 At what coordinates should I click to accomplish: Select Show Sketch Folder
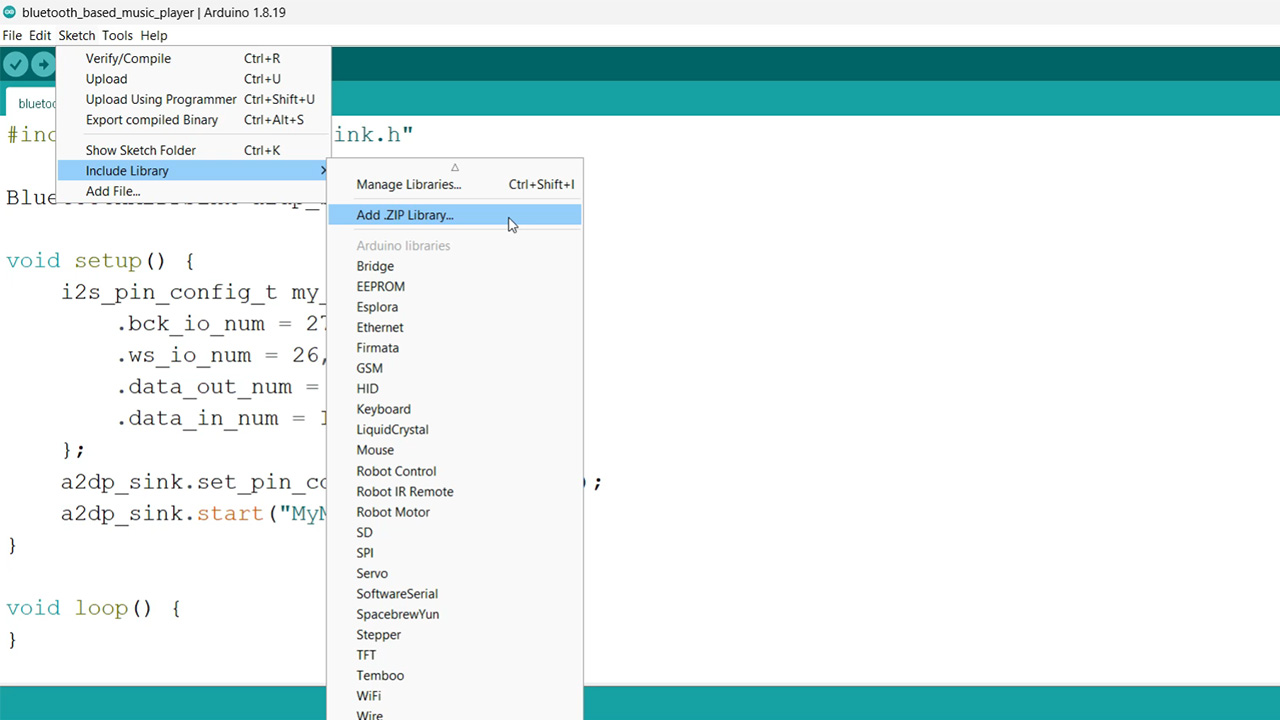tap(193, 150)
